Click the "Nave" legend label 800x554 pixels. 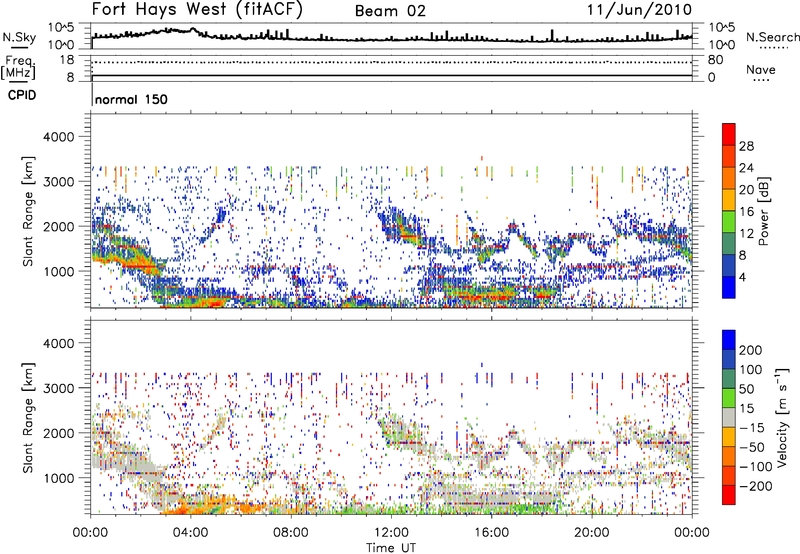760,70
